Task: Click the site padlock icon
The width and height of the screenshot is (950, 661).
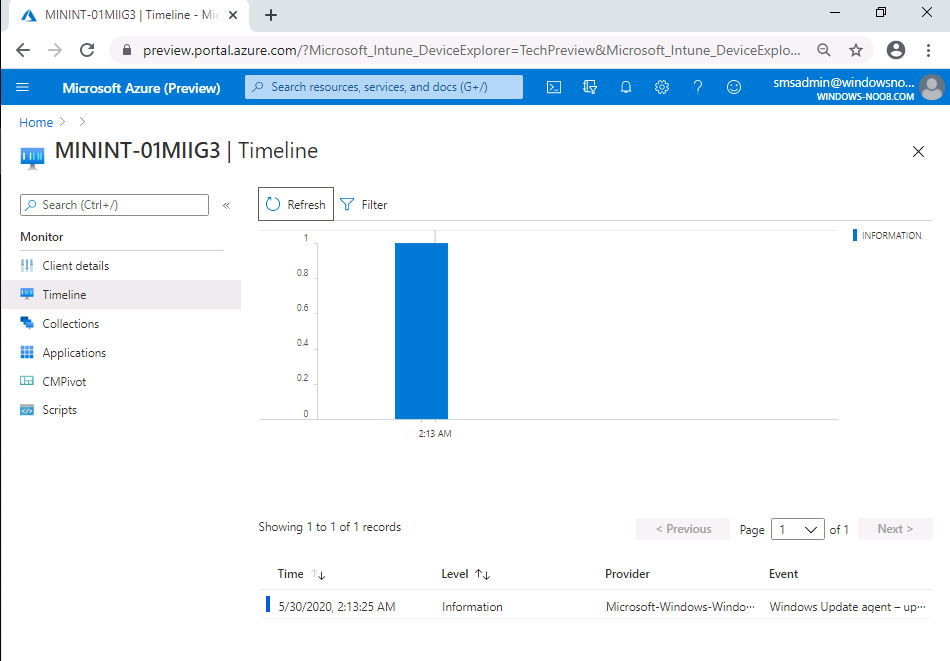Action: pos(127,50)
